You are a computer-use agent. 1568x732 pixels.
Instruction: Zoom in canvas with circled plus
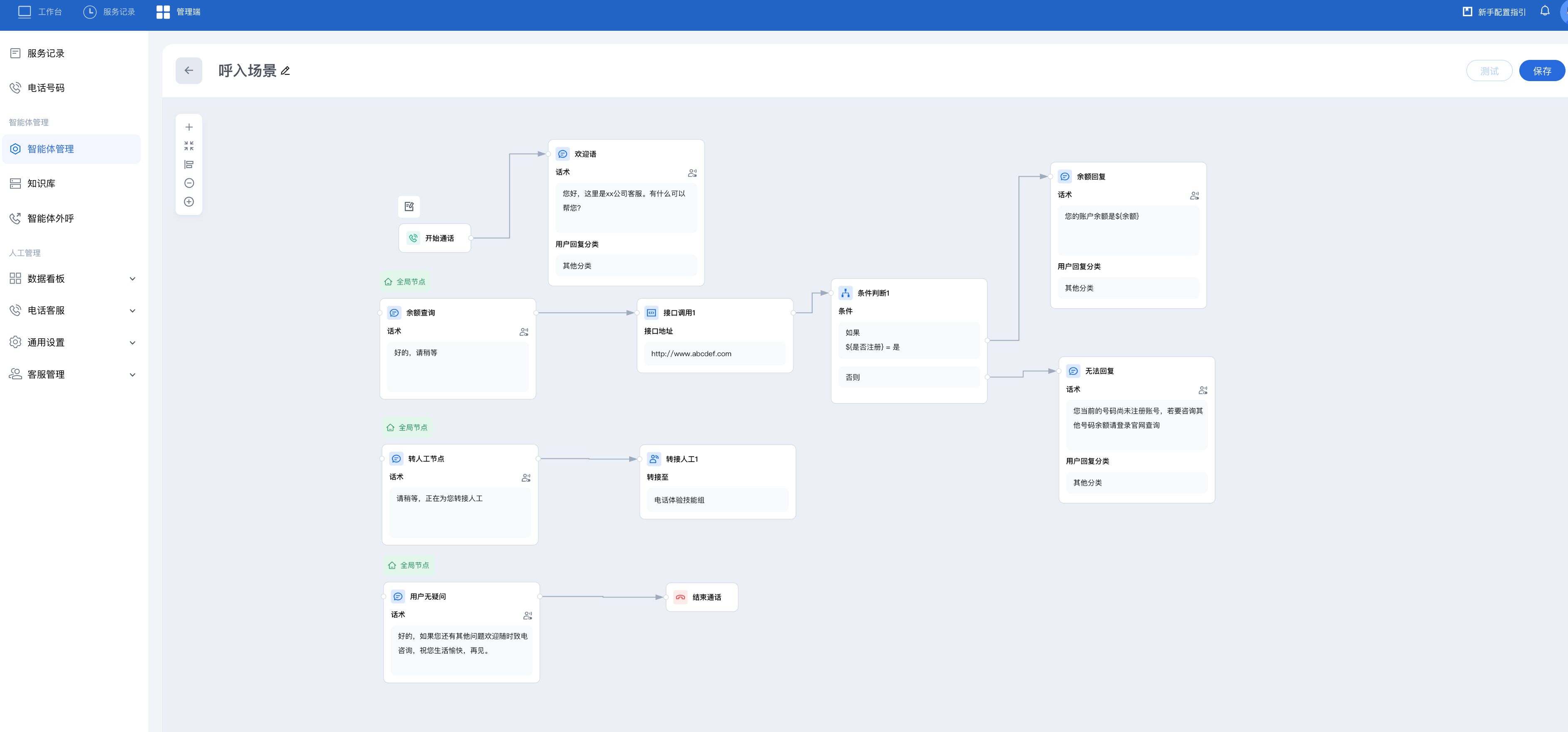click(189, 202)
